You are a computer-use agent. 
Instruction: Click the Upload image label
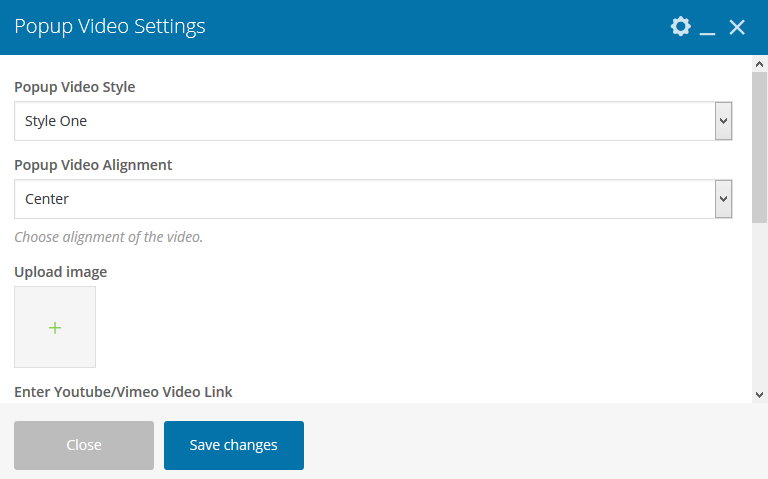tap(60, 272)
